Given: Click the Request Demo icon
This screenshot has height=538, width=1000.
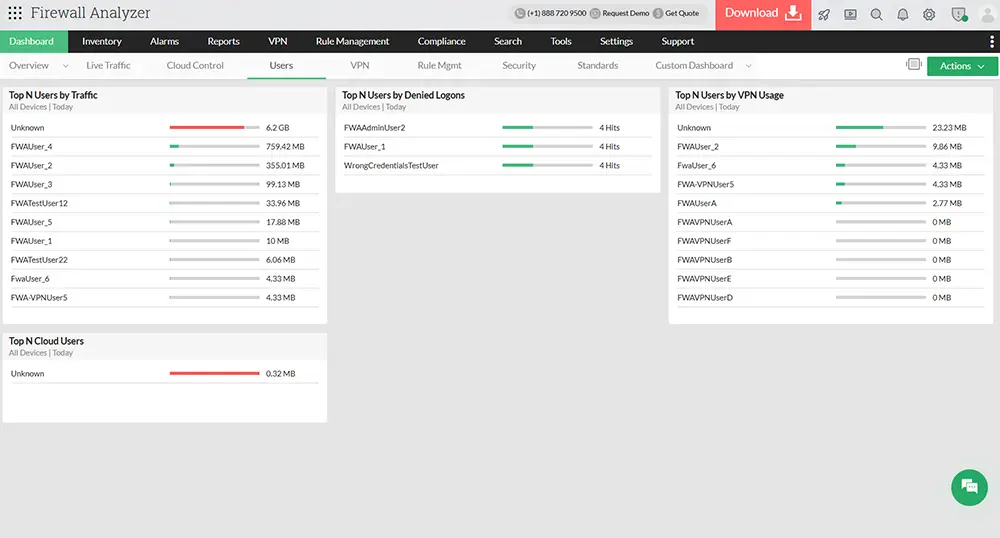Looking at the screenshot, I should 595,13.
